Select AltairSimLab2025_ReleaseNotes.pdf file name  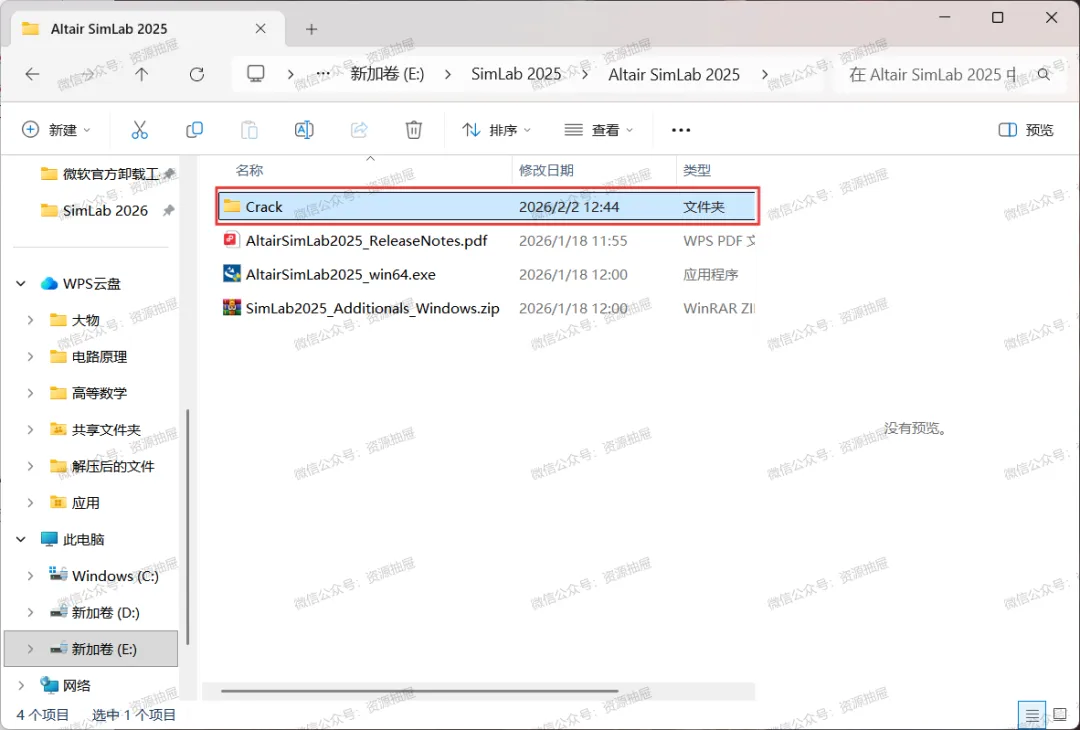click(x=366, y=240)
